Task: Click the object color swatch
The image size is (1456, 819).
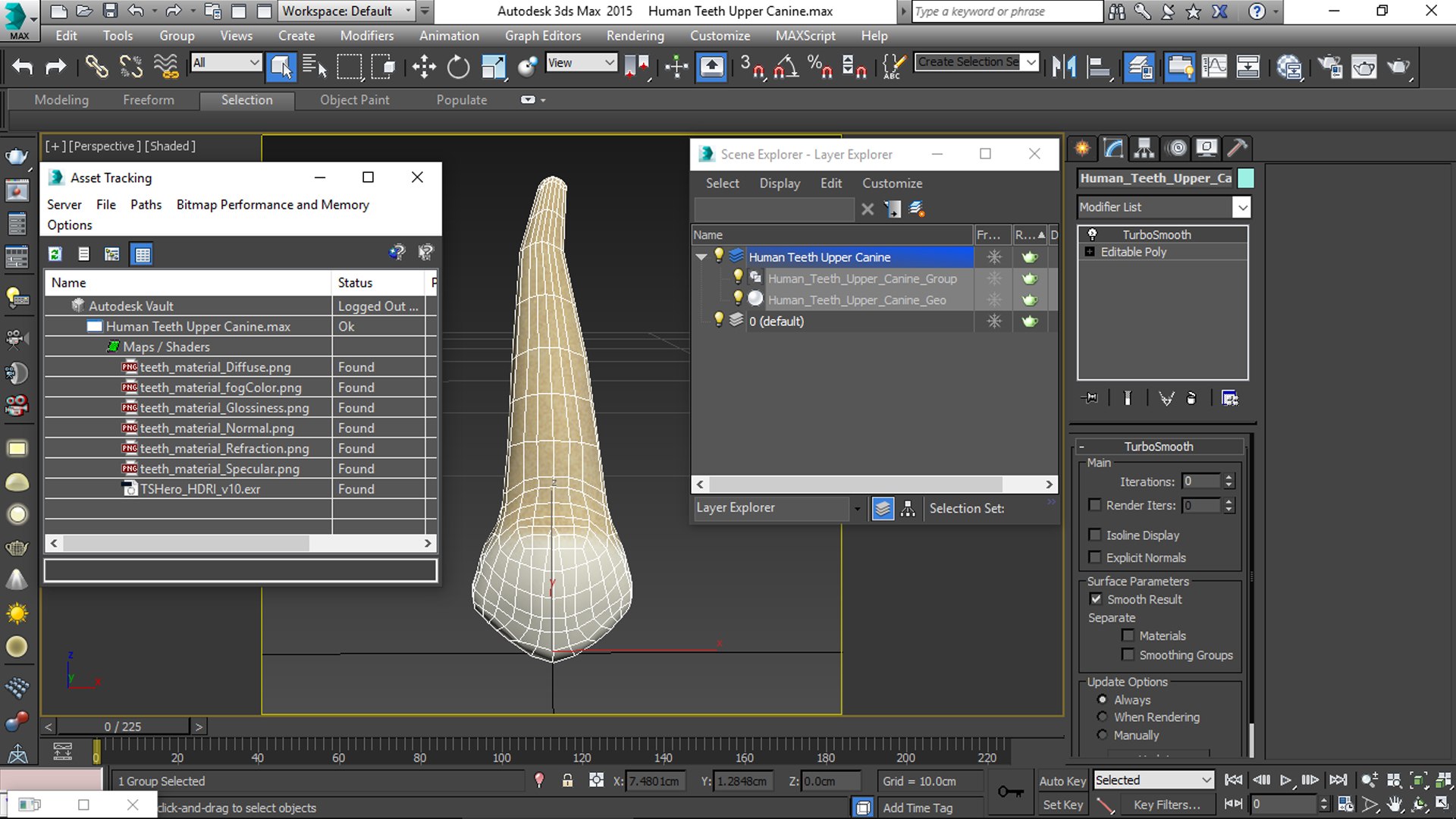Action: [1246, 178]
